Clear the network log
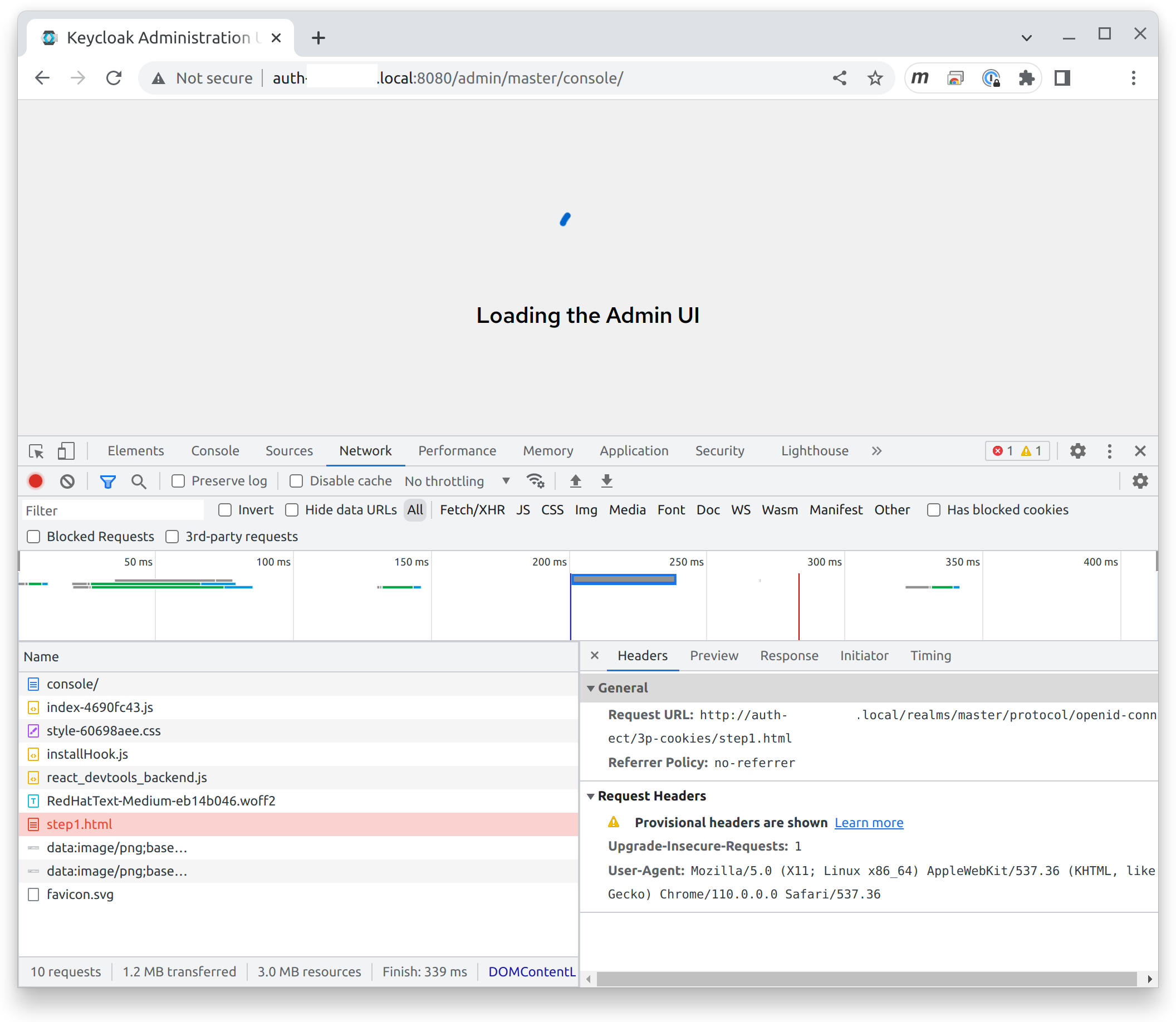The width and height of the screenshot is (1176, 1022). click(x=67, y=481)
